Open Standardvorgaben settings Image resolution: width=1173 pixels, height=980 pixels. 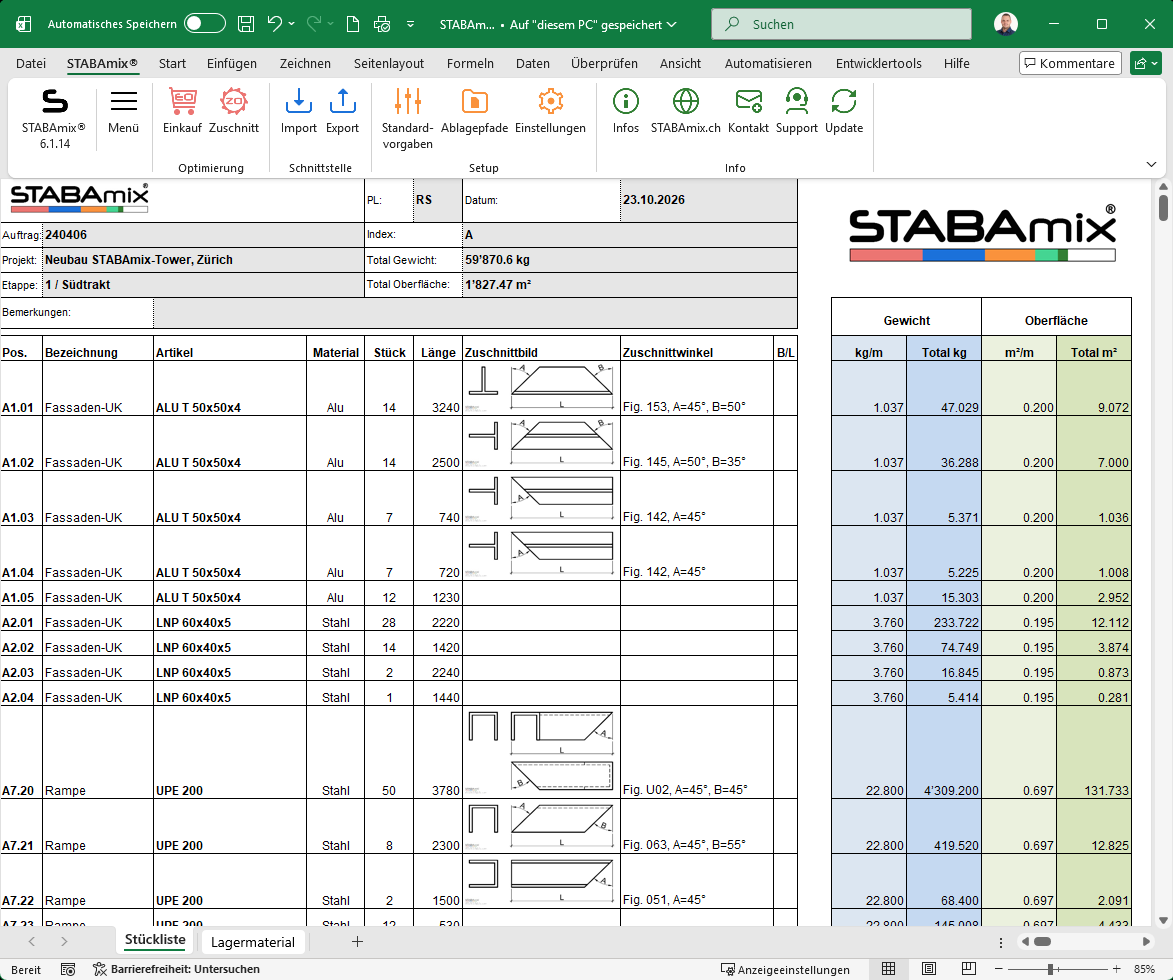click(408, 118)
